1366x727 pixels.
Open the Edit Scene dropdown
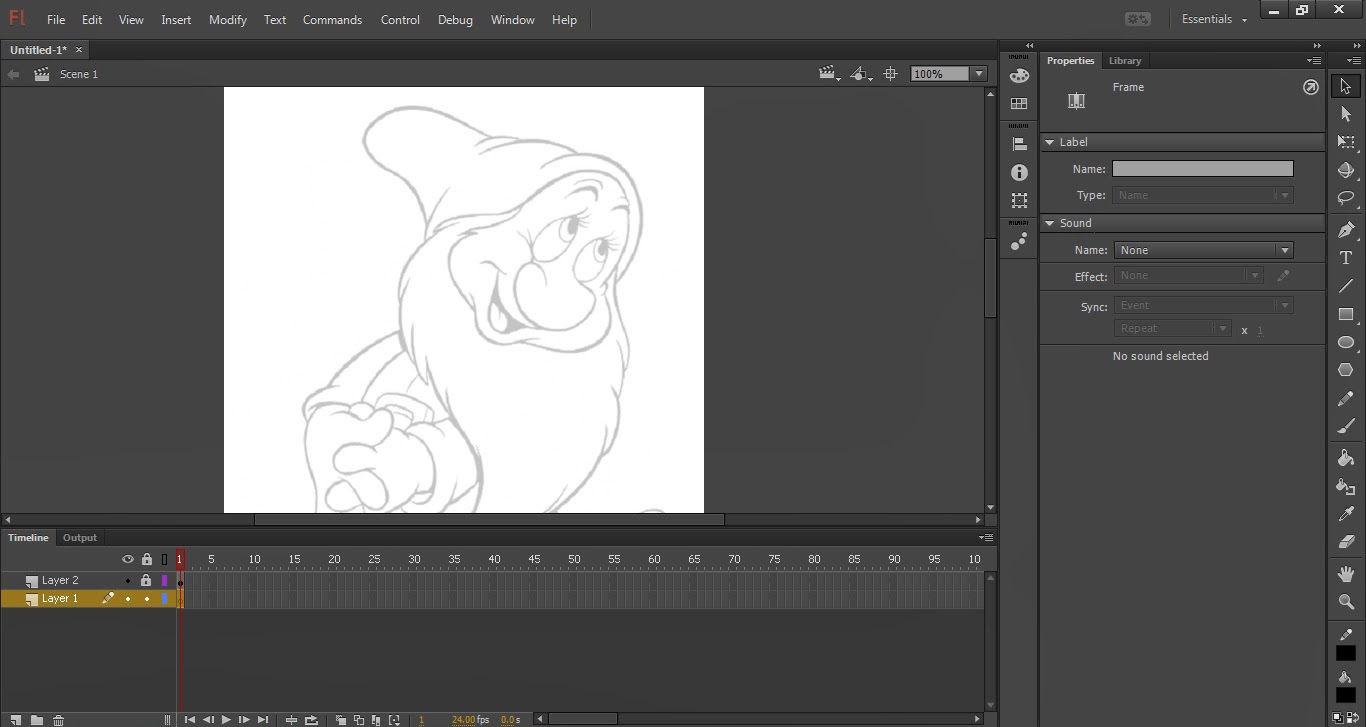pos(830,74)
